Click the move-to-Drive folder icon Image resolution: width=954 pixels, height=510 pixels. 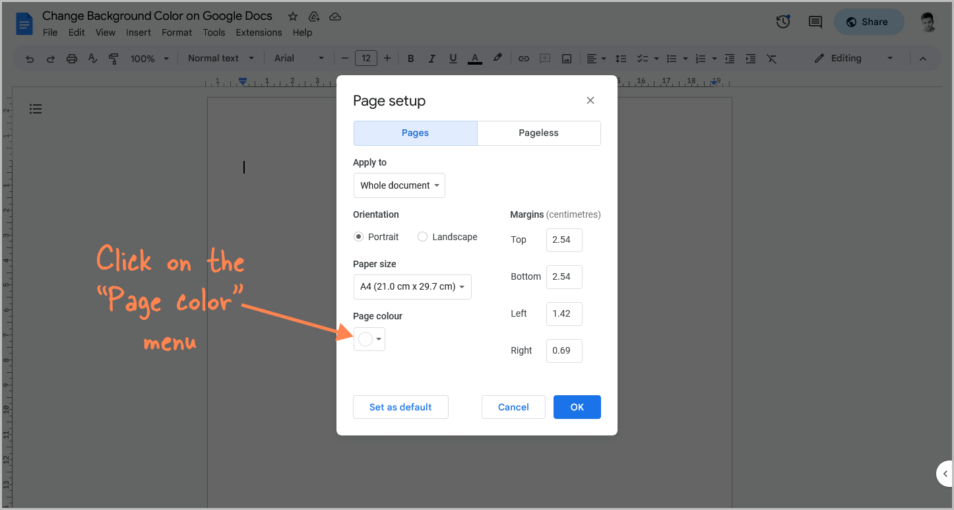(x=314, y=16)
